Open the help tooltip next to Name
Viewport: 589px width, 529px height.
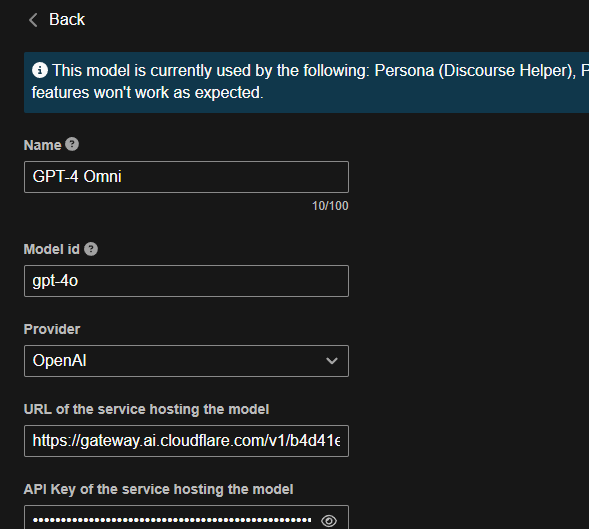pos(72,144)
